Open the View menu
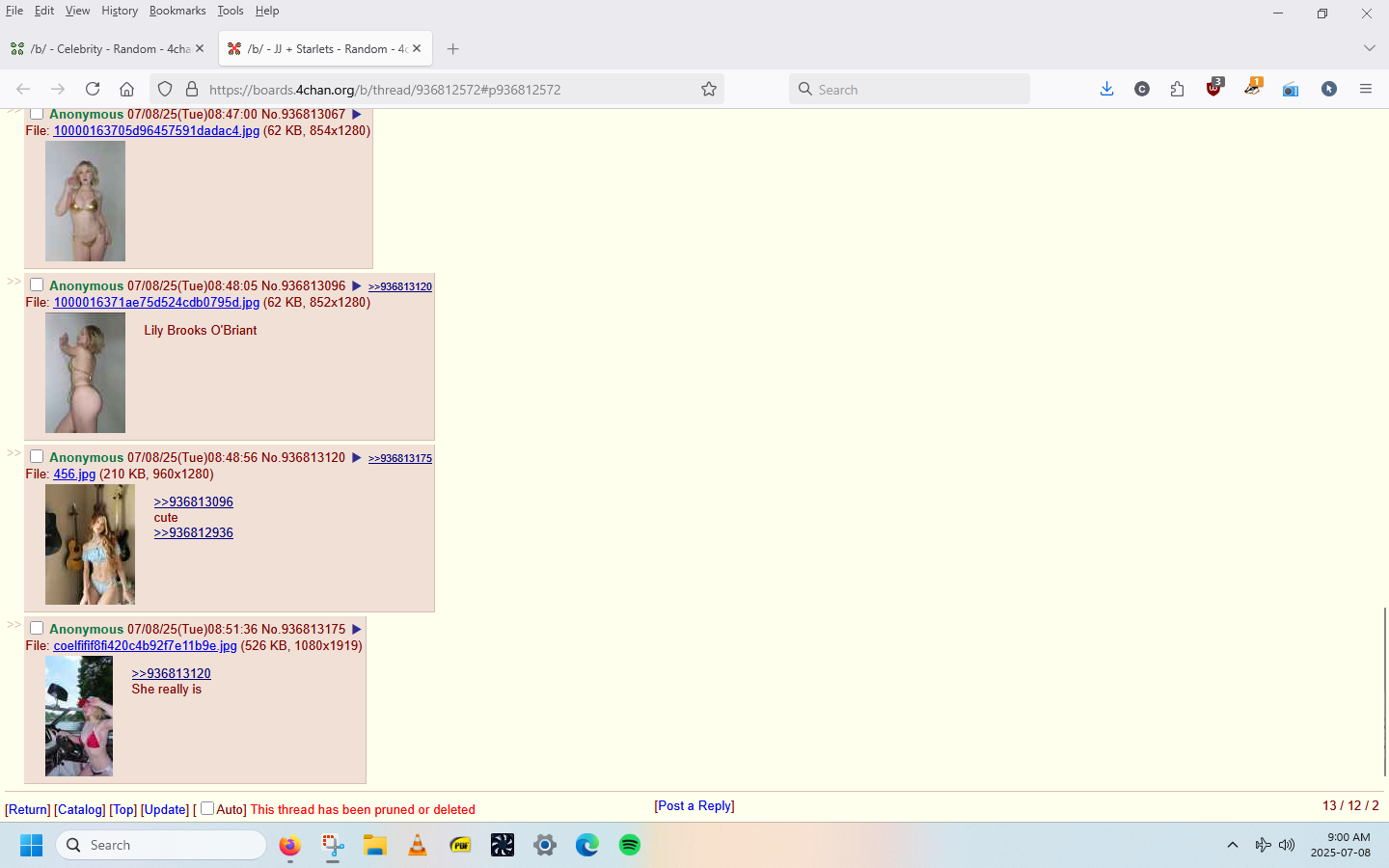 pyautogui.click(x=77, y=11)
